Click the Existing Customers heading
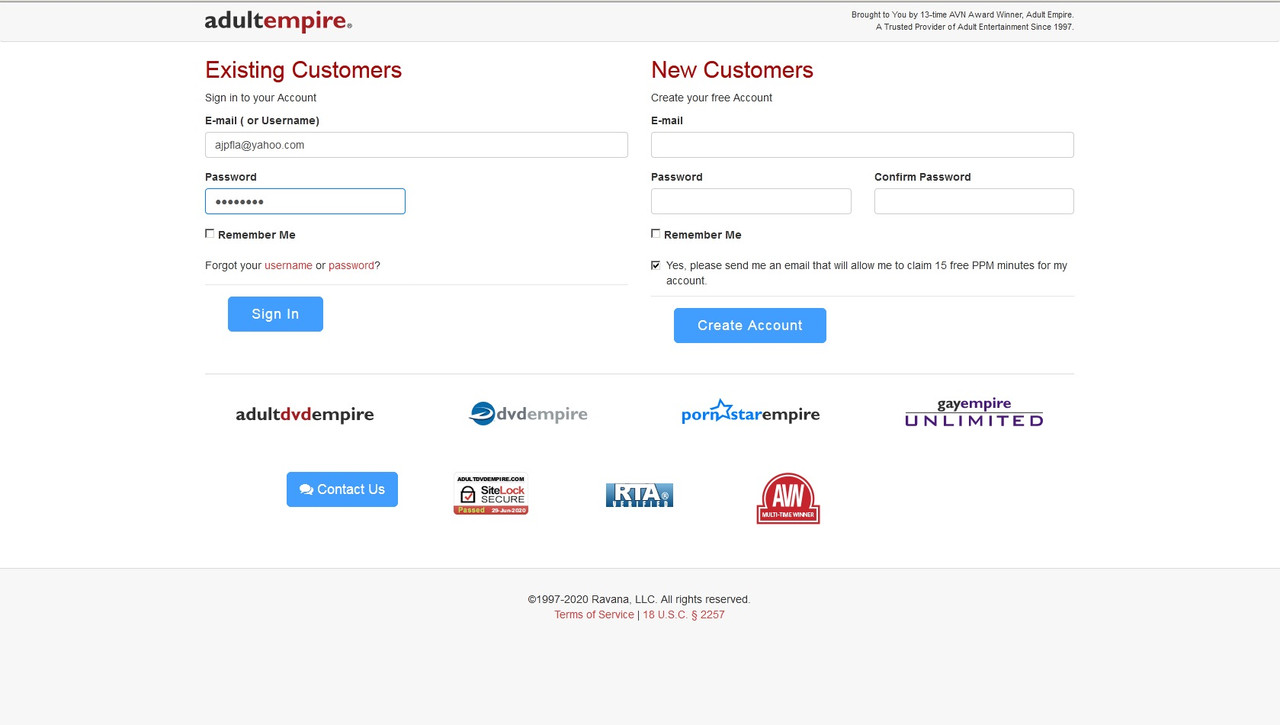This screenshot has height=725, width=1280. (303, 70)
